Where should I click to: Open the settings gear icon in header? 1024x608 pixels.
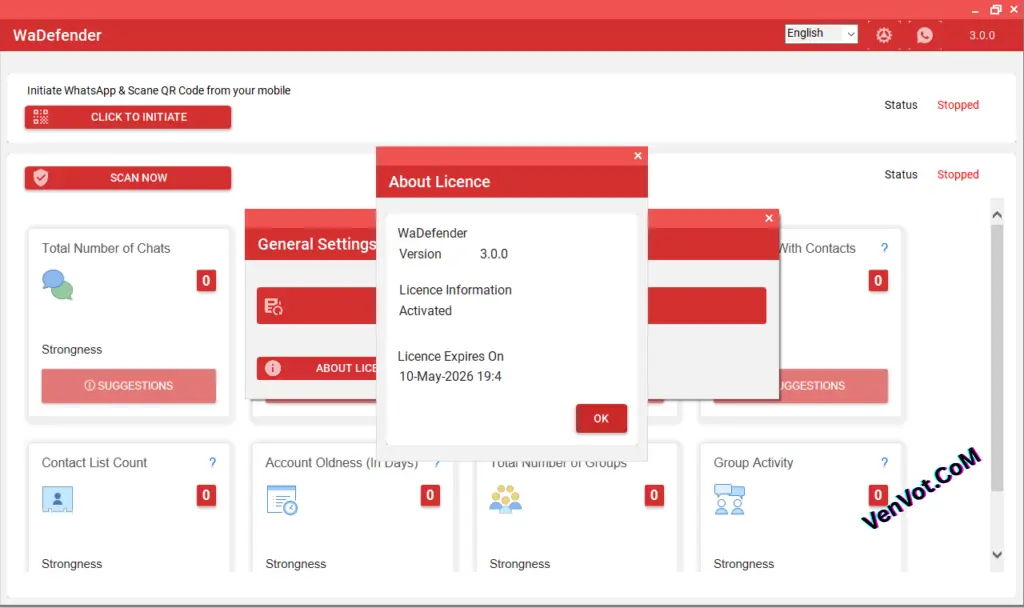[884, 35]
